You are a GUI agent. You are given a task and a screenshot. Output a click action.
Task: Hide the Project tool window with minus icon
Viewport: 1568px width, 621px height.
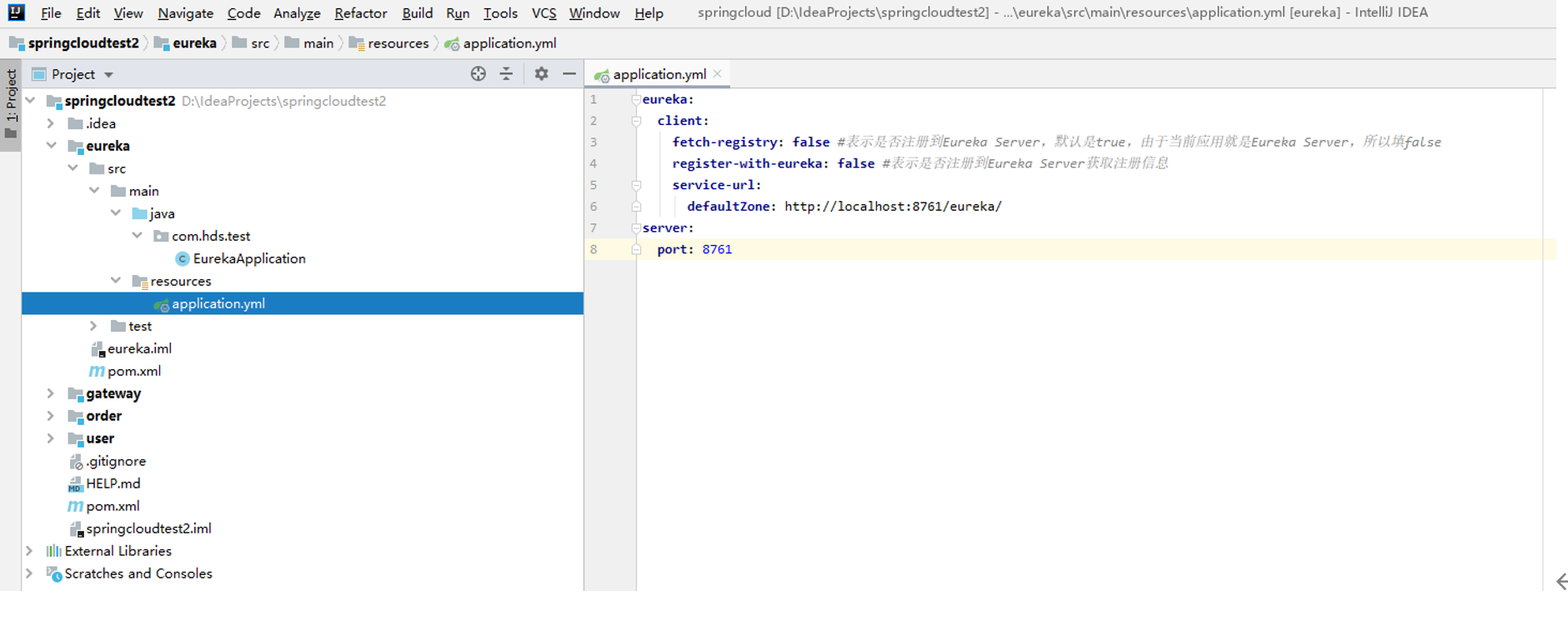[x=569, y=74]
